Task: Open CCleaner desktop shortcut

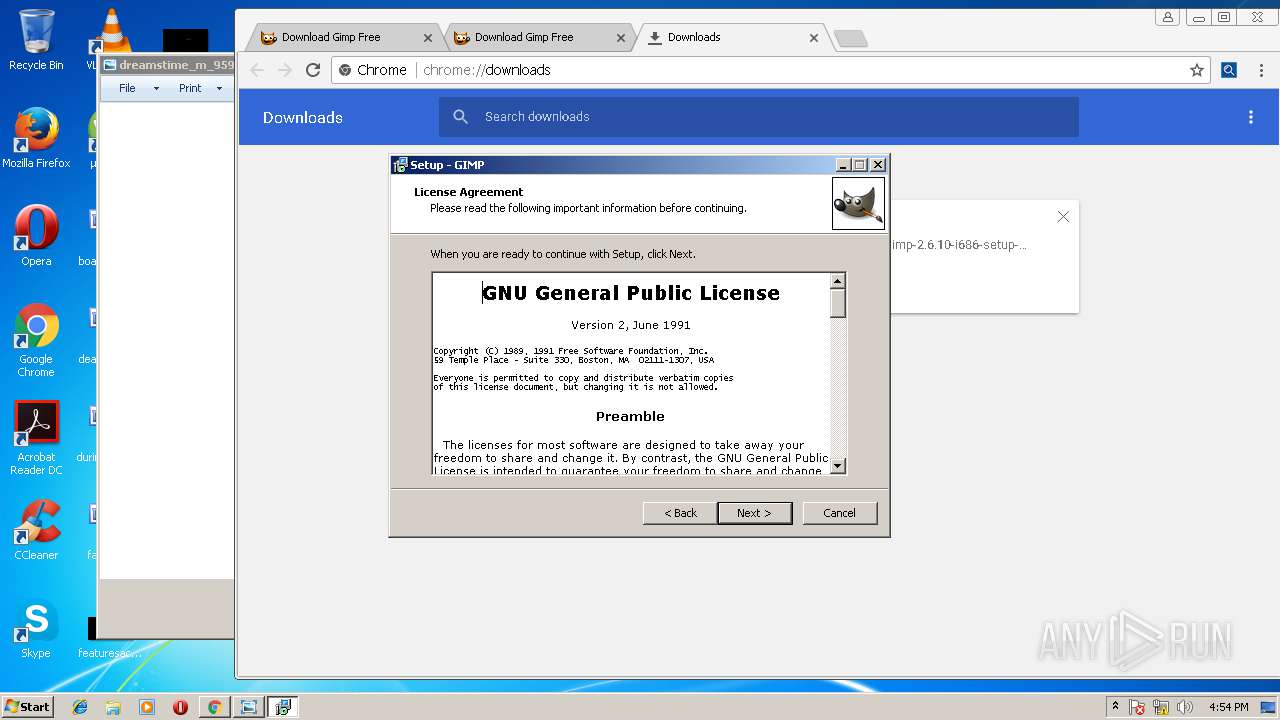Action: tap(36, 530)
